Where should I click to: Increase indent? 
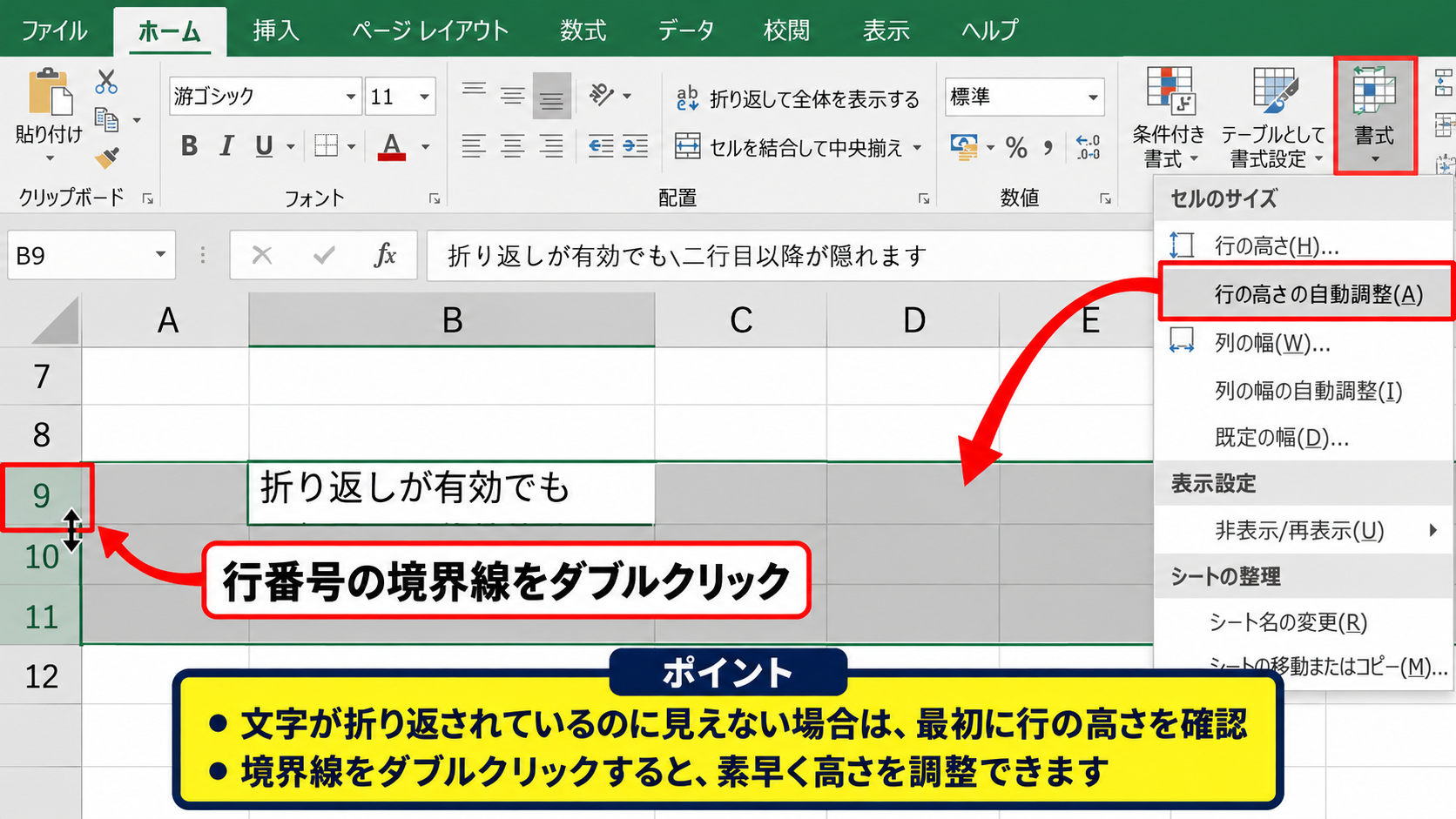click(x=636, y=146)
